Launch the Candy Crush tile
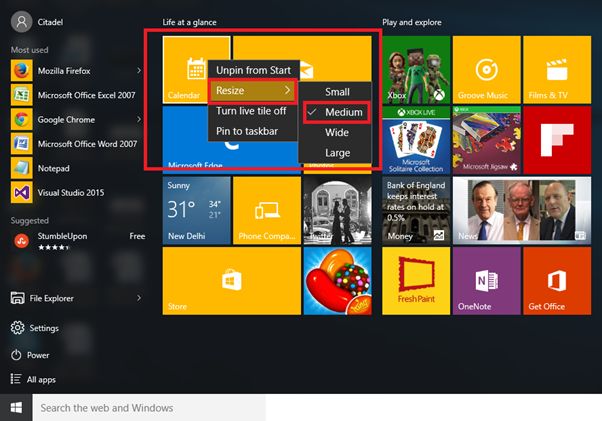The height and width of the screenshot is (421, 602). [337, 281]
